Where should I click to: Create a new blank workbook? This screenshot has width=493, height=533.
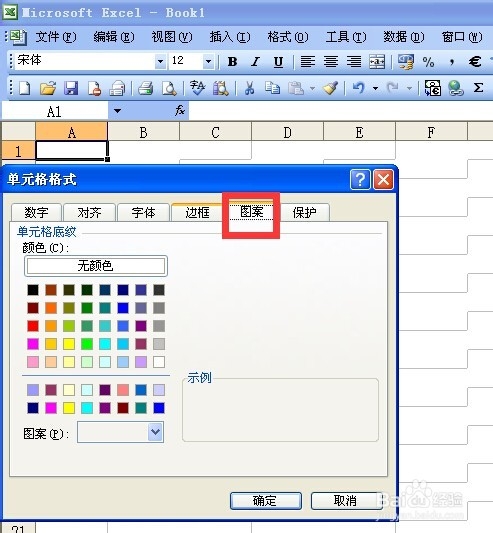(x=24, y=88)
